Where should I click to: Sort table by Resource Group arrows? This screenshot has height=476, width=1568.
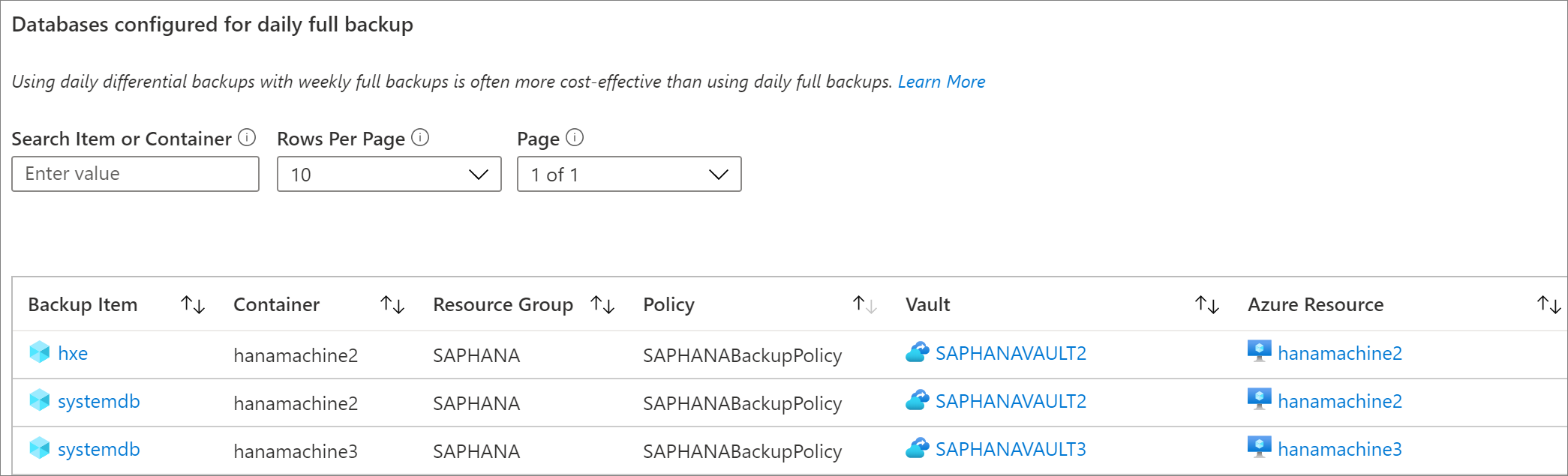coord(602,305)
